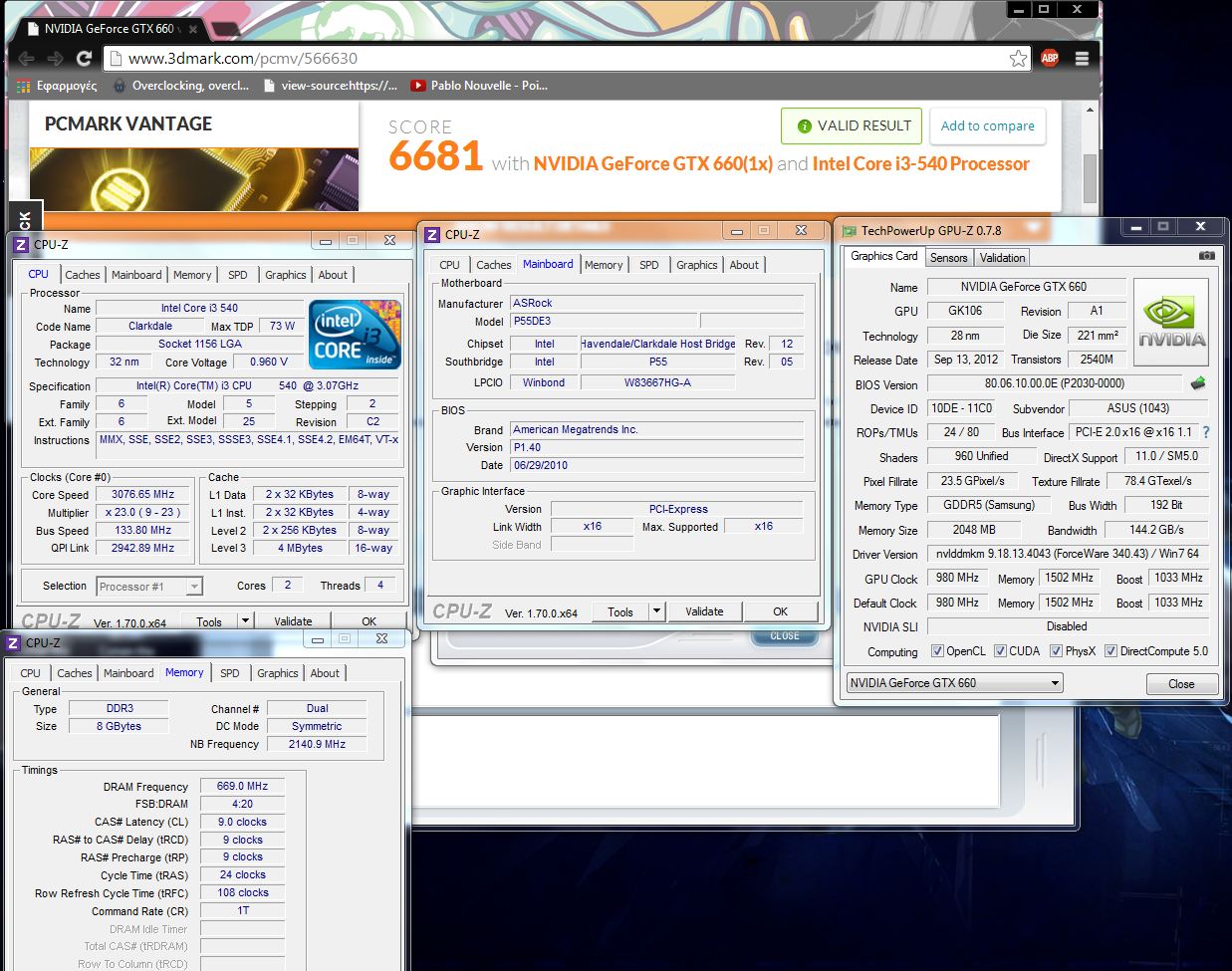Viewport: 1232px width, 971px height.
Task: Click the GPU-Z title bar icon
Action: click(x=849, y=230)
